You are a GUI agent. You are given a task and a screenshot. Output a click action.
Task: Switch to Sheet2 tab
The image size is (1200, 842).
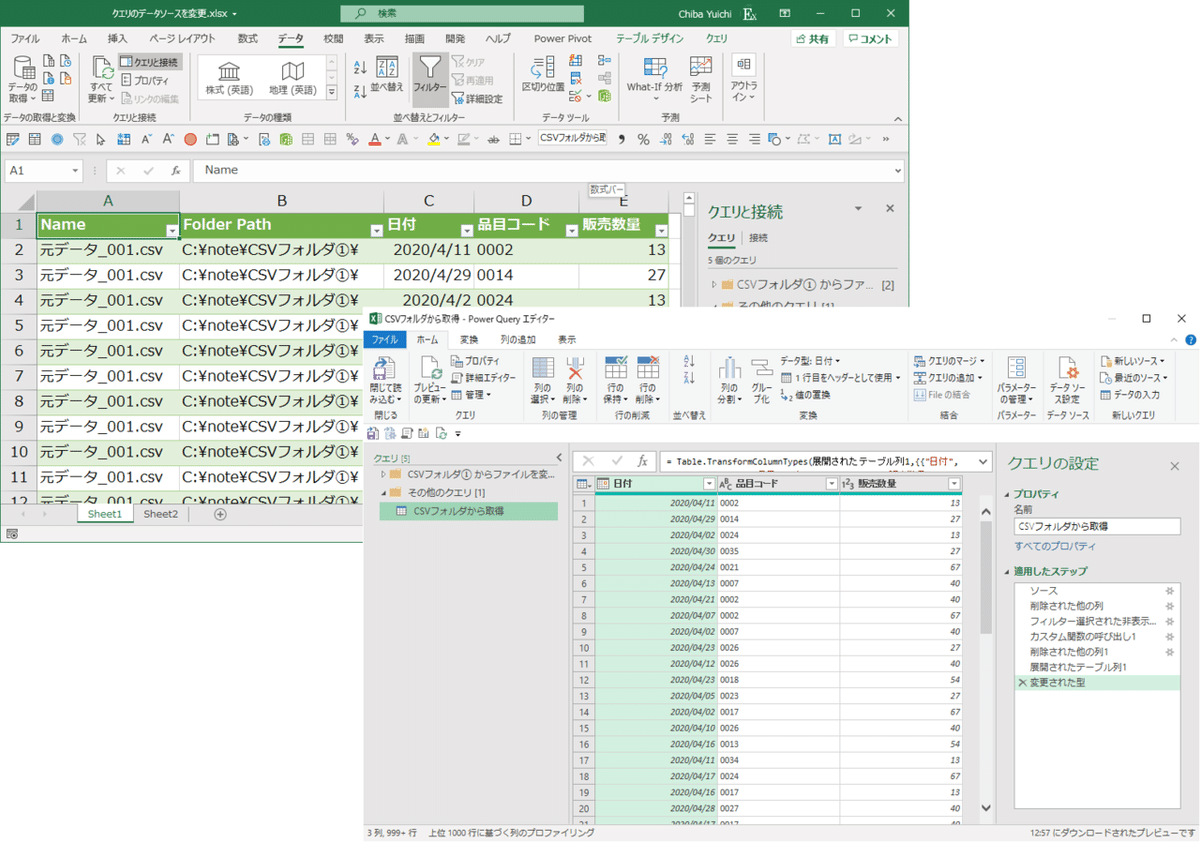click(x=160, y=514)
